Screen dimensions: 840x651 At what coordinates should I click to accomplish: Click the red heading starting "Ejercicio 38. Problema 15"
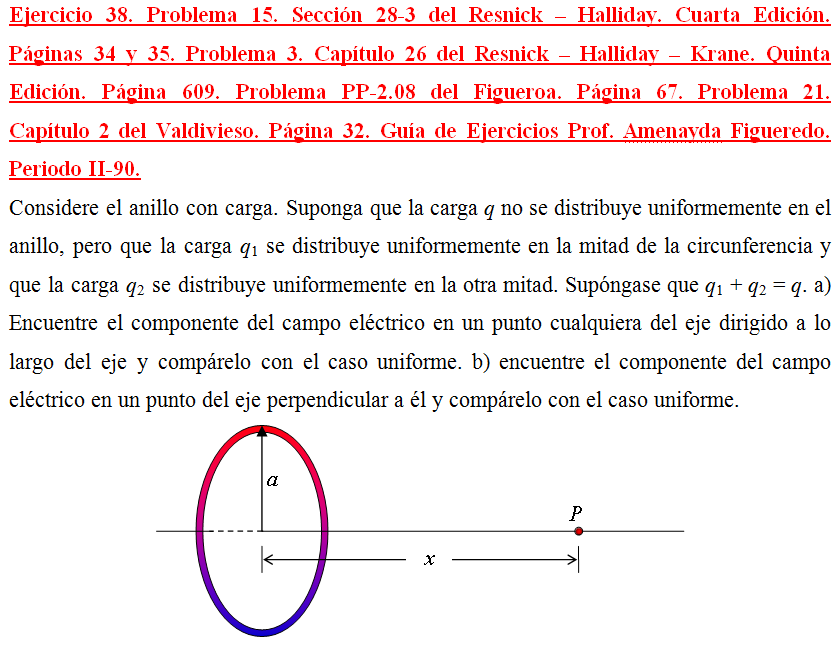(419, 92)
